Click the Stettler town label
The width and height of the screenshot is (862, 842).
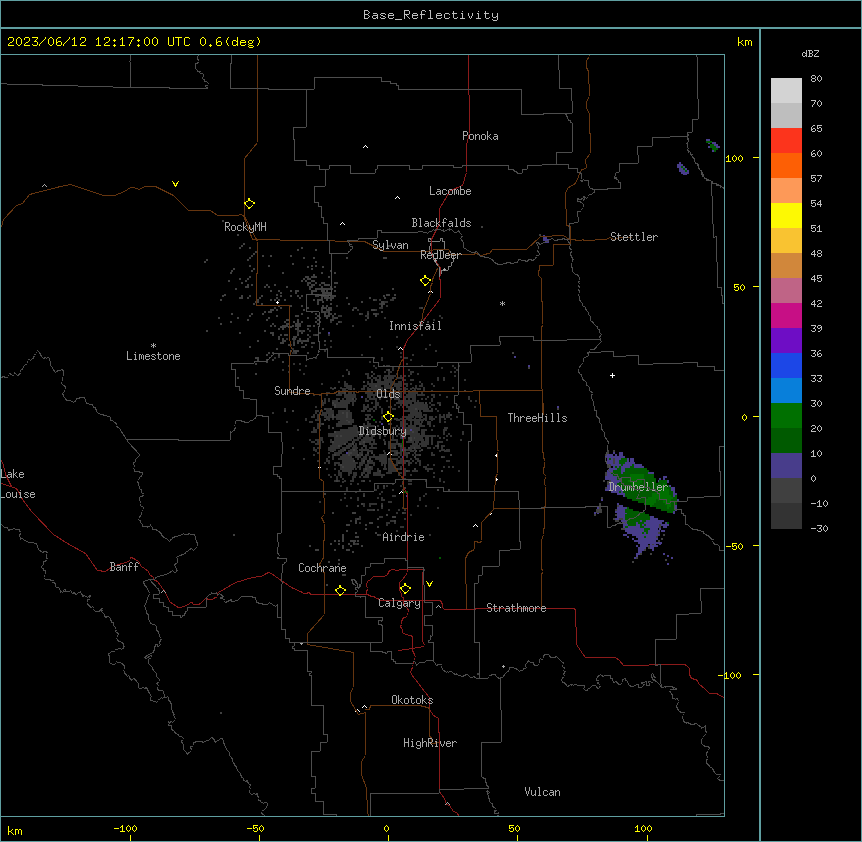click(x=634, y=237)
